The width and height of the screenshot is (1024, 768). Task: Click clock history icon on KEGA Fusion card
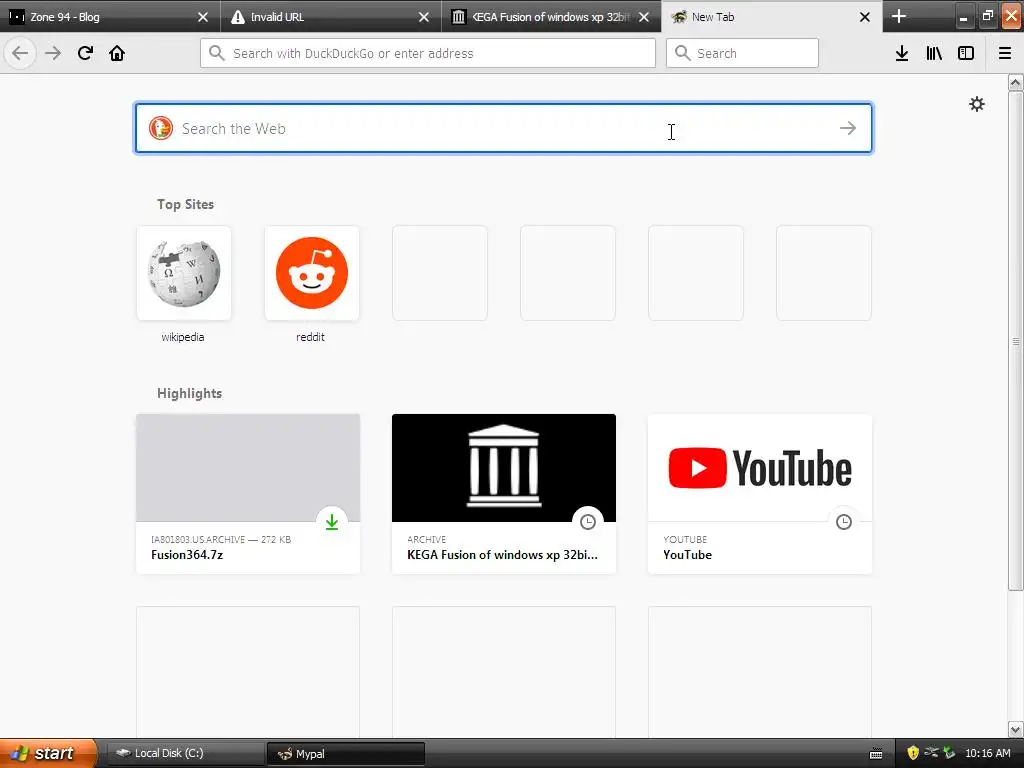[588, 521]
